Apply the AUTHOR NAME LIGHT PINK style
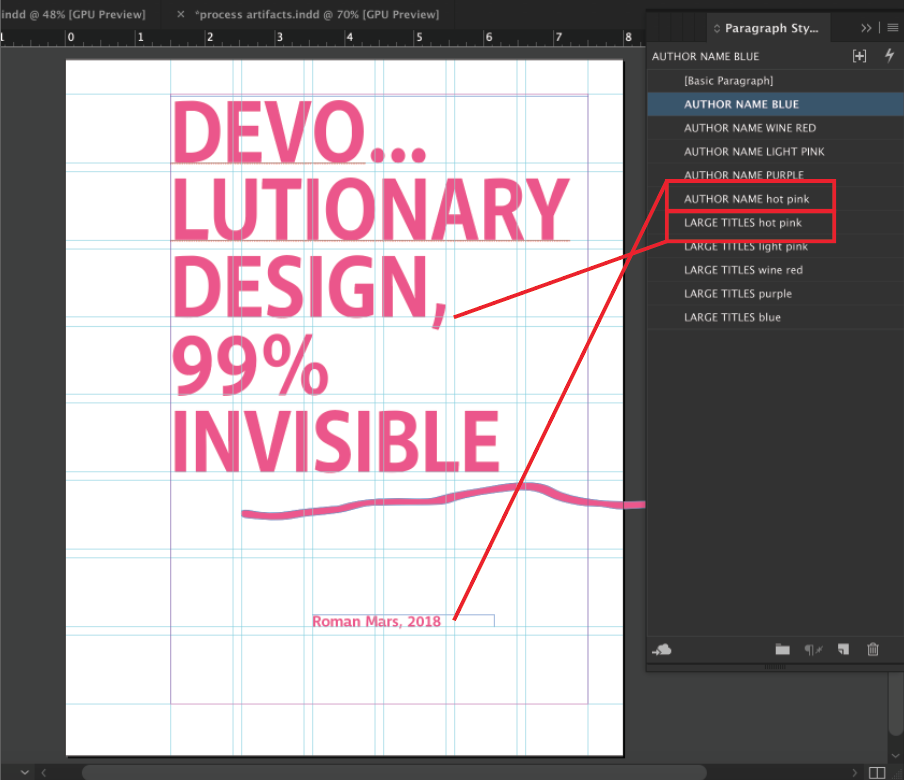Image resolution: width=904 pixels, height=780 pixels. click(775, 152)
